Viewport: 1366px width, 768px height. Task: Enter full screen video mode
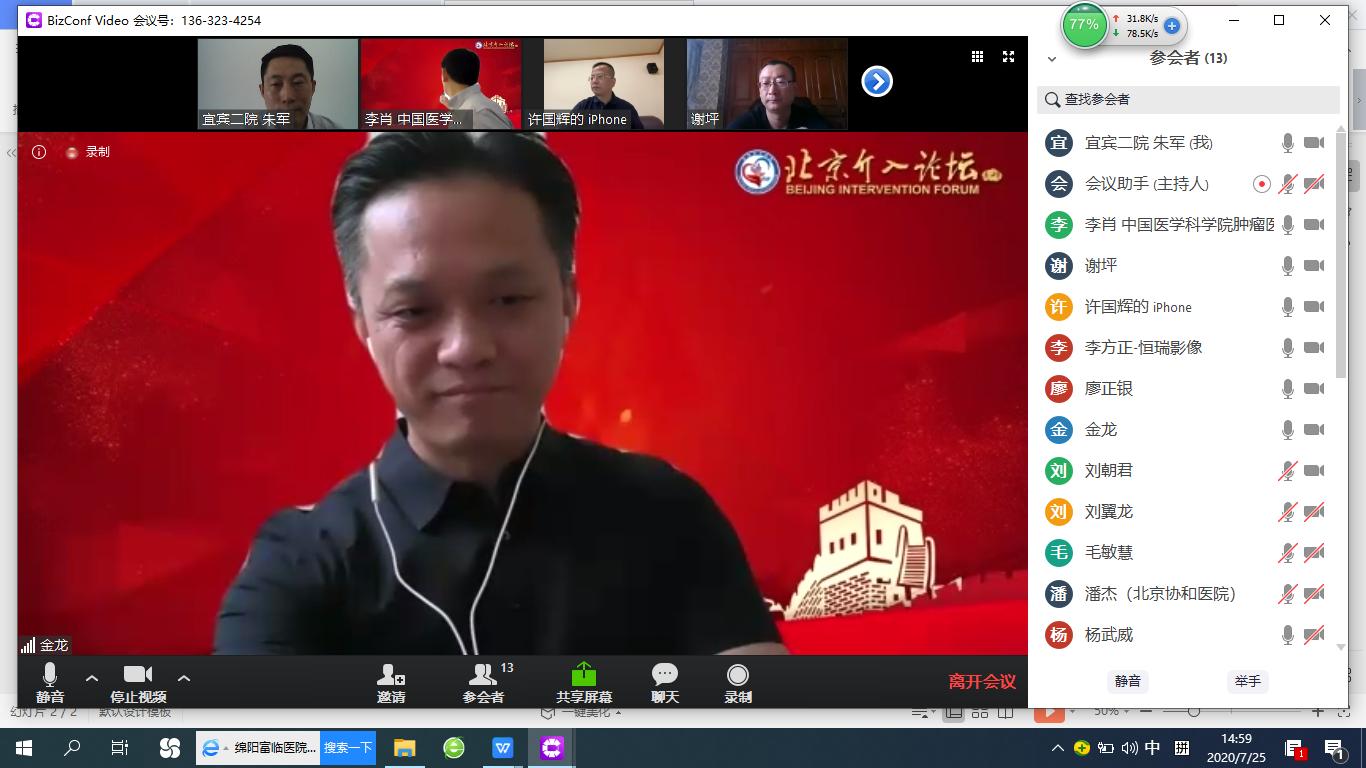(x=1009, y=57)
